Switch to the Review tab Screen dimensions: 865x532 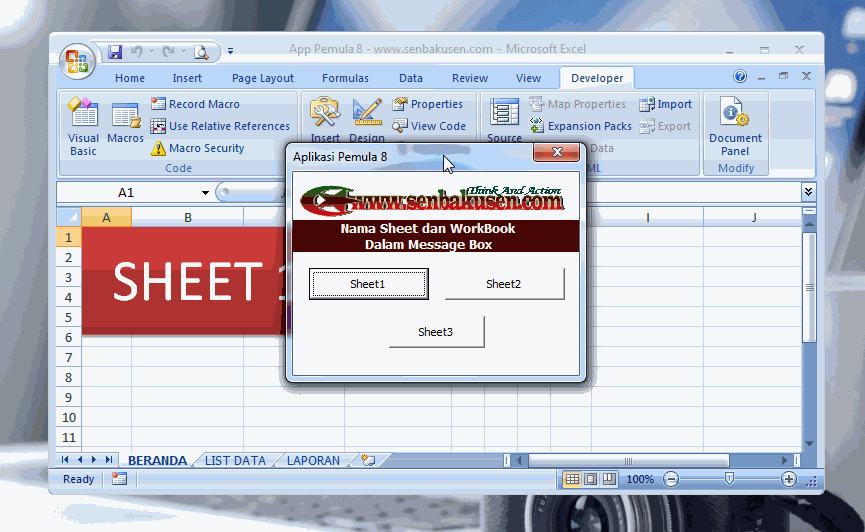[x=470, y=78]
